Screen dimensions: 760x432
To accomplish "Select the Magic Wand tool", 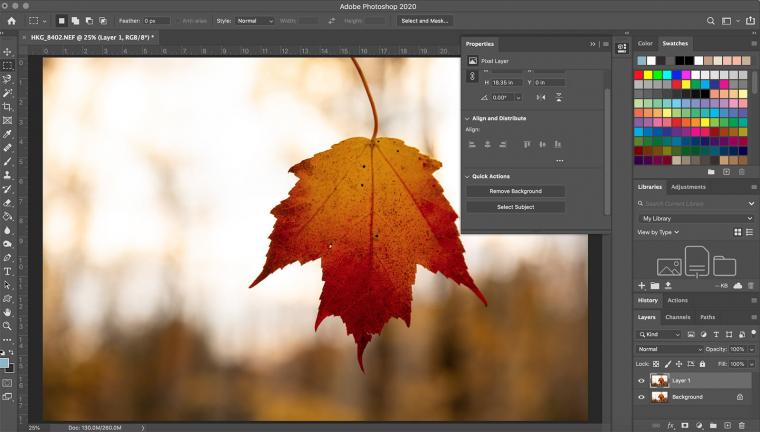I will coord(7,93).
